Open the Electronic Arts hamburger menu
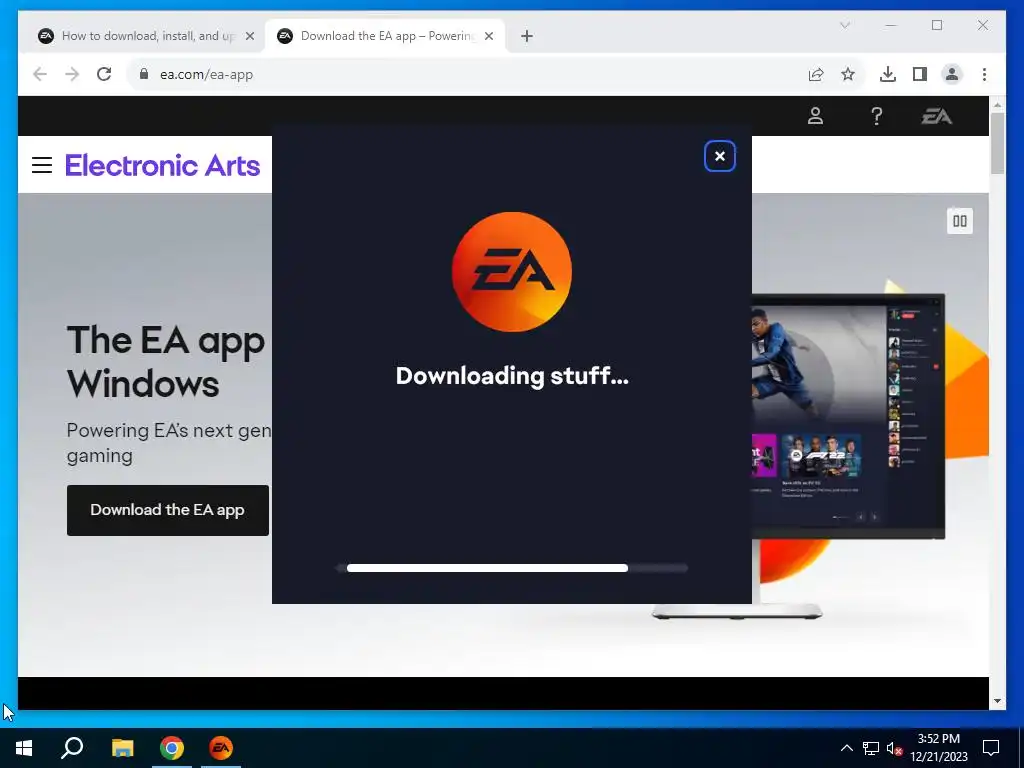This screenshot has width=1024, height=768. coord(42,165)
